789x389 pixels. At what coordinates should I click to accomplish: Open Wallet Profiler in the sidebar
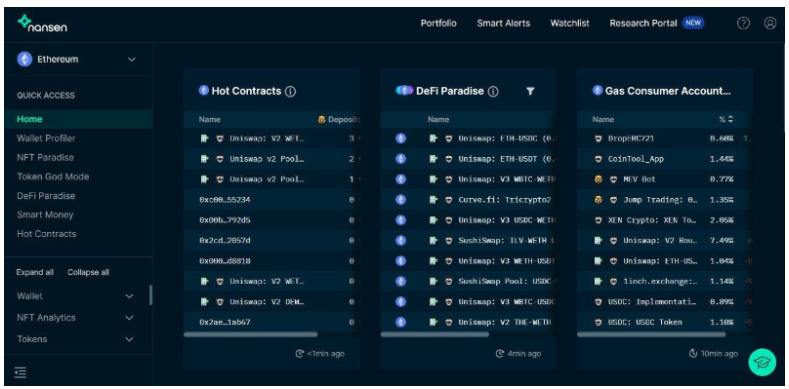pos(46,138)
